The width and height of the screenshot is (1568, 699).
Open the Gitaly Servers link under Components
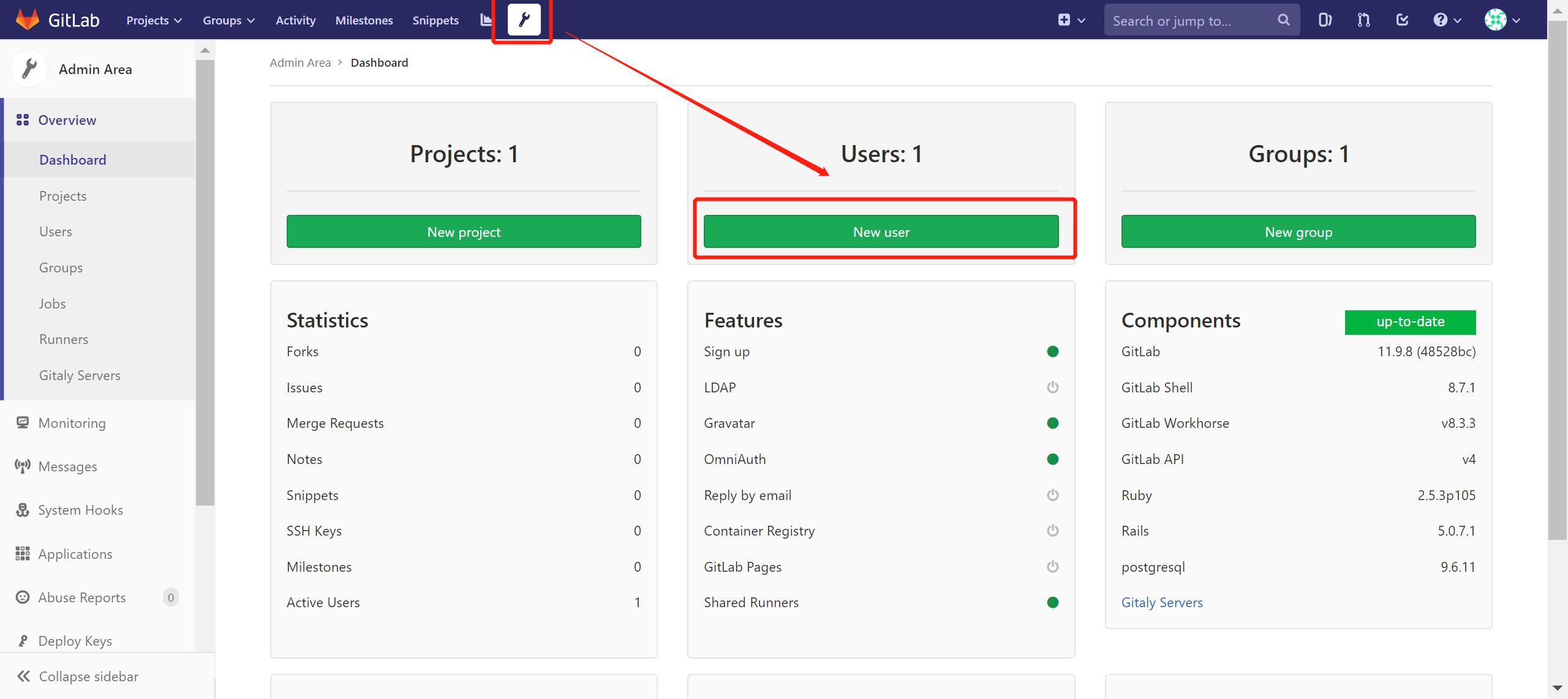tap(1161, 602)
